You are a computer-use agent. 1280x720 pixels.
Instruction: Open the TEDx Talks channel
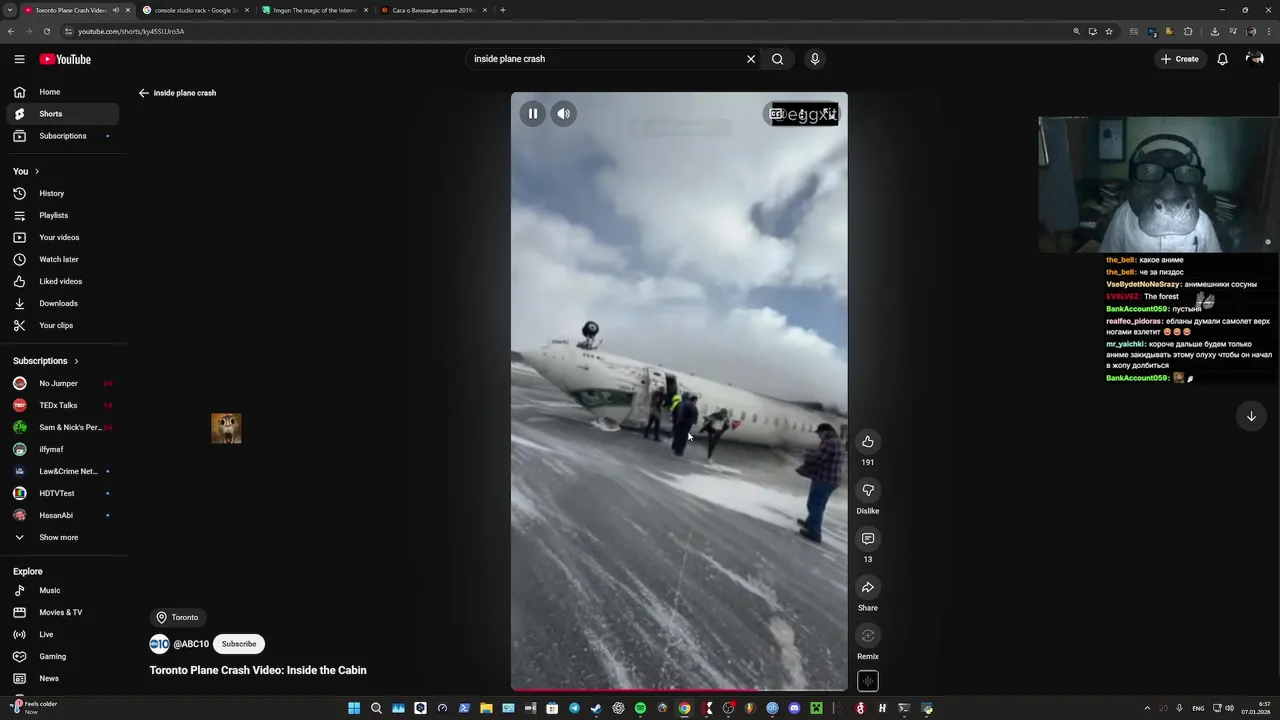63,405
